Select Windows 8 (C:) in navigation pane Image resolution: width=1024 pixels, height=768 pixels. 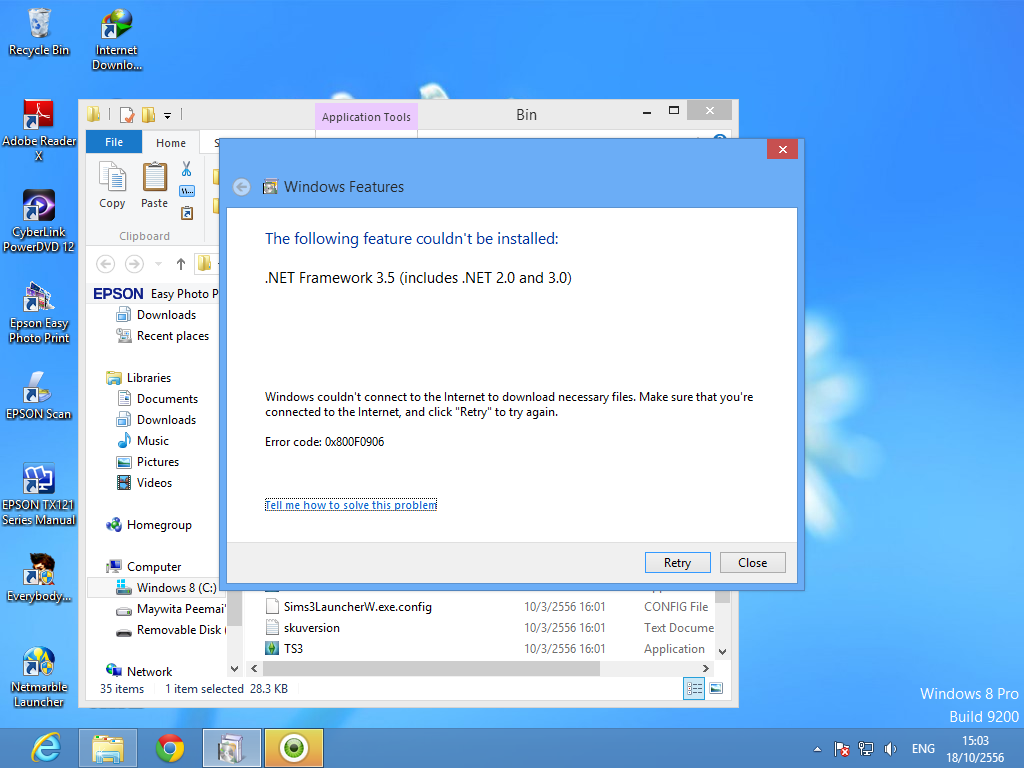[x=175, y=587]
